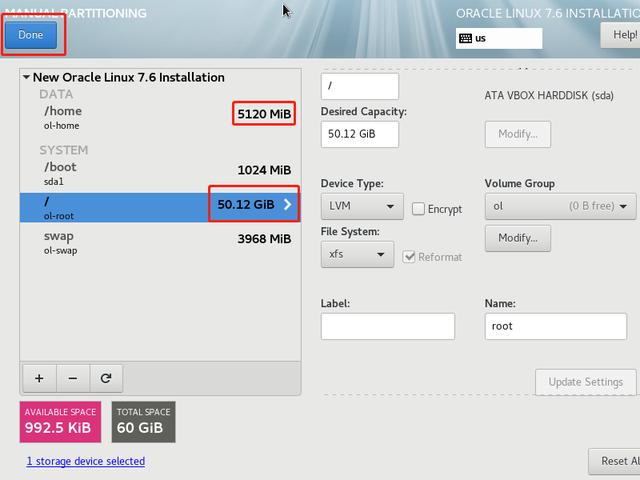Image resolution: width=640 pixels, height=480 pixels.
Task: Remove selected mount point with minus icon
Action: click(73, 378)
